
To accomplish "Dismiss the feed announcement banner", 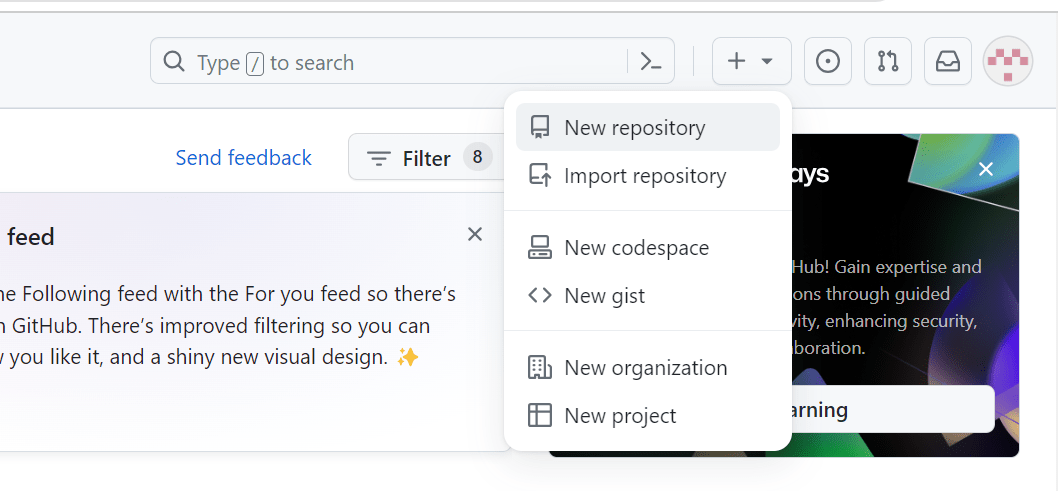I will pyautogui.click(x=475, y=234).
